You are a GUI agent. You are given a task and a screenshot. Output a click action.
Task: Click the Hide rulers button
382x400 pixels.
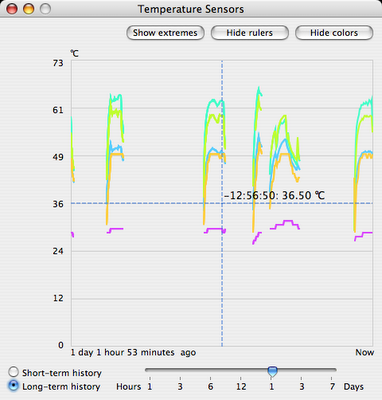click(250, 33)
